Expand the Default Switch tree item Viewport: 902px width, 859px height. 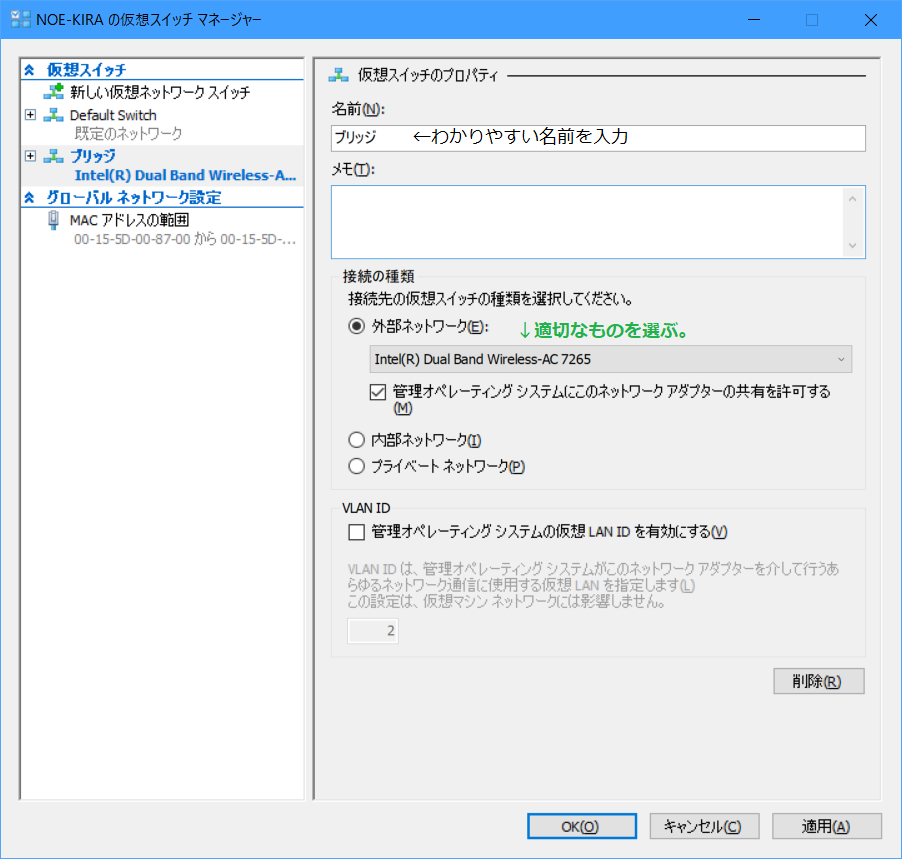click(30, 115)
